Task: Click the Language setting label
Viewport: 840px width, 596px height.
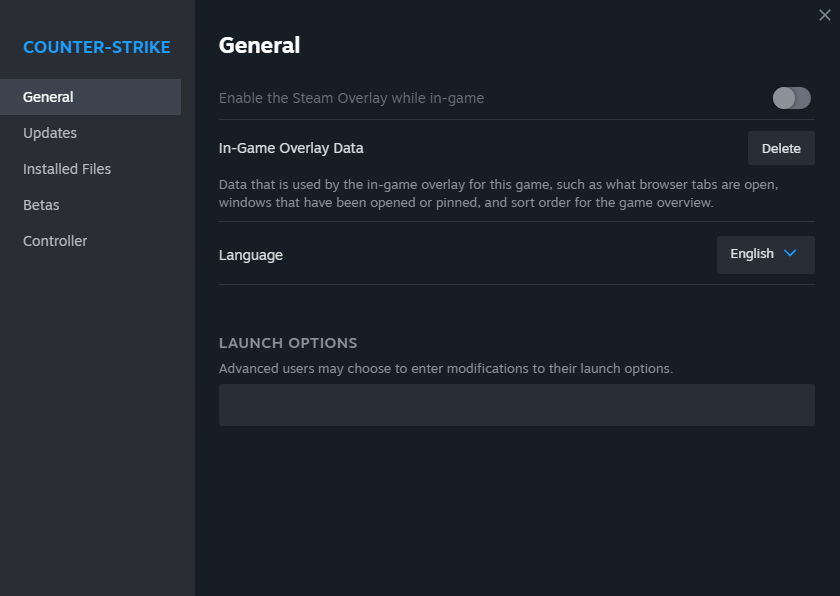Action: point(251,255)
